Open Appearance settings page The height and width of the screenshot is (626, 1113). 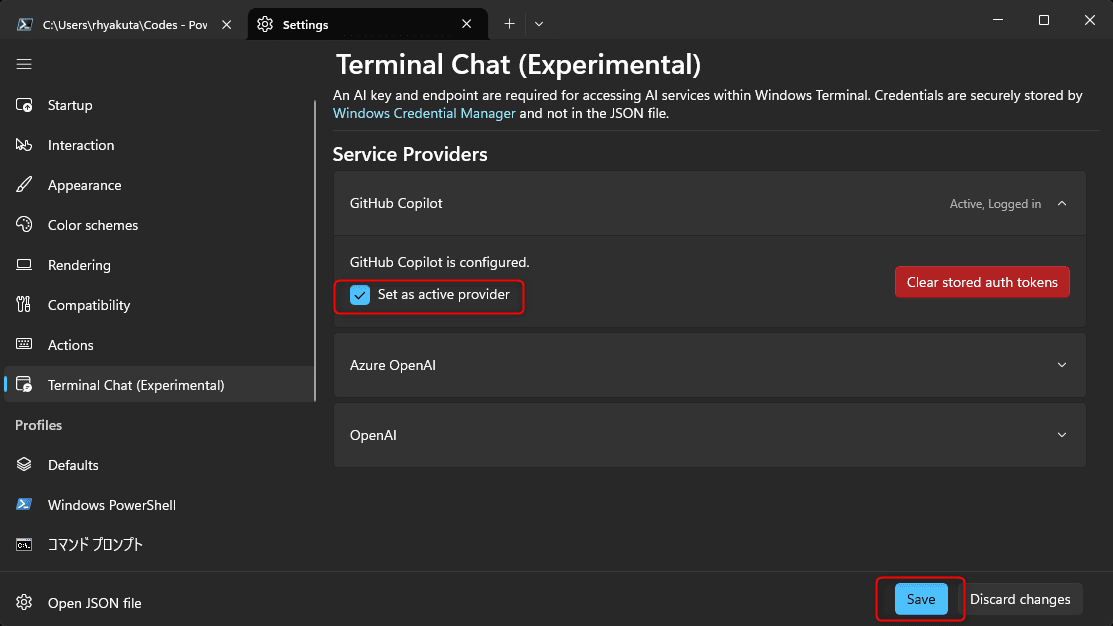point(159,185)
